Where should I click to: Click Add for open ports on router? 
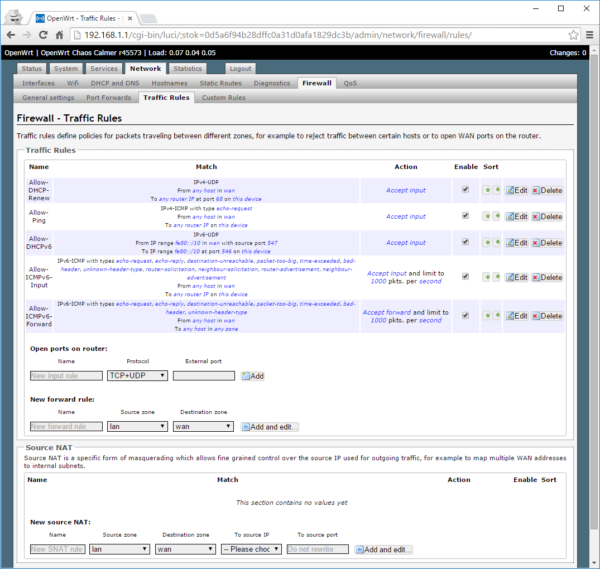(252, 376)
